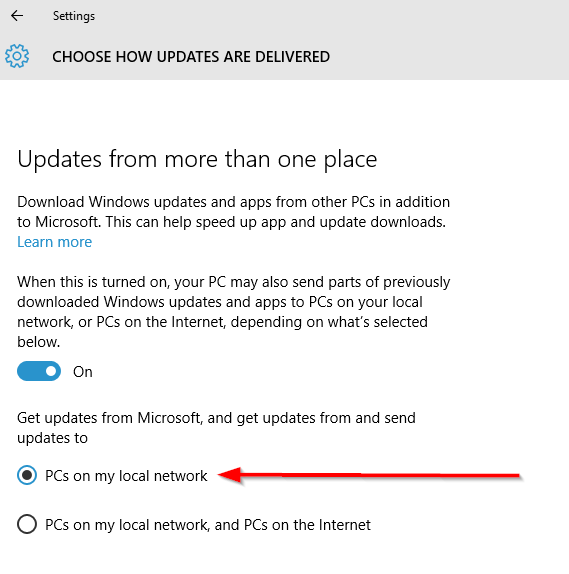569x574 pixels.
Task: Go back using the left arrow
Action: point(17,16)
